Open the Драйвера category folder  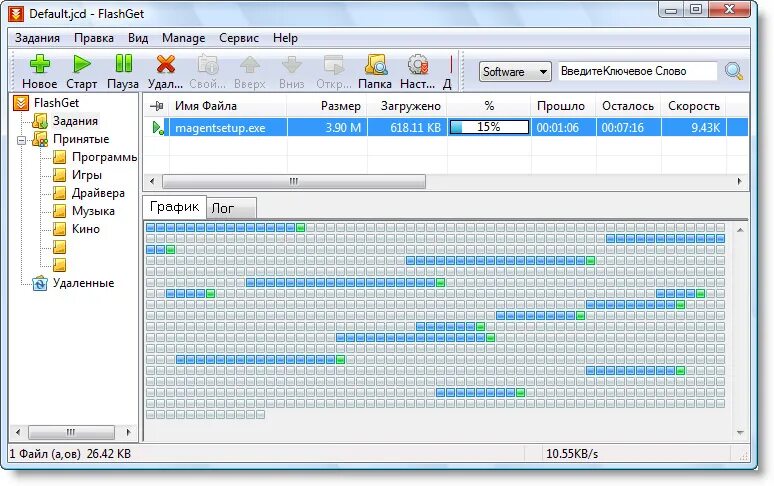(x=60, y=193)
